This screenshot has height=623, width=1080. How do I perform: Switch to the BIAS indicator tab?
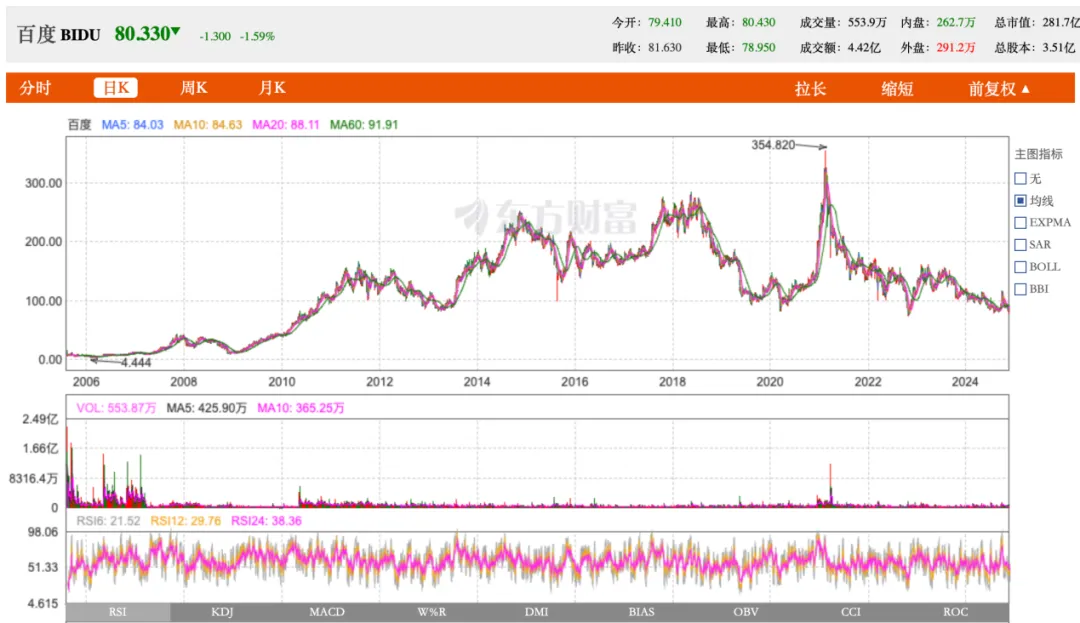click(x=641, y=612)
